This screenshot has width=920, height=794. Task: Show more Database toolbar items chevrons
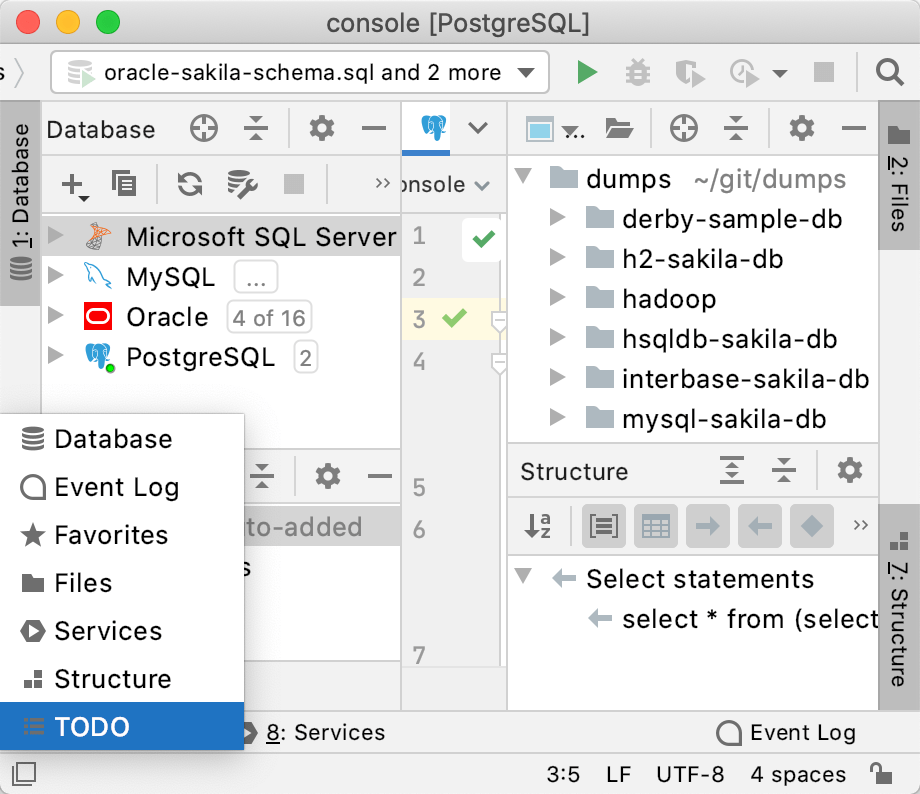click(383, 183)
